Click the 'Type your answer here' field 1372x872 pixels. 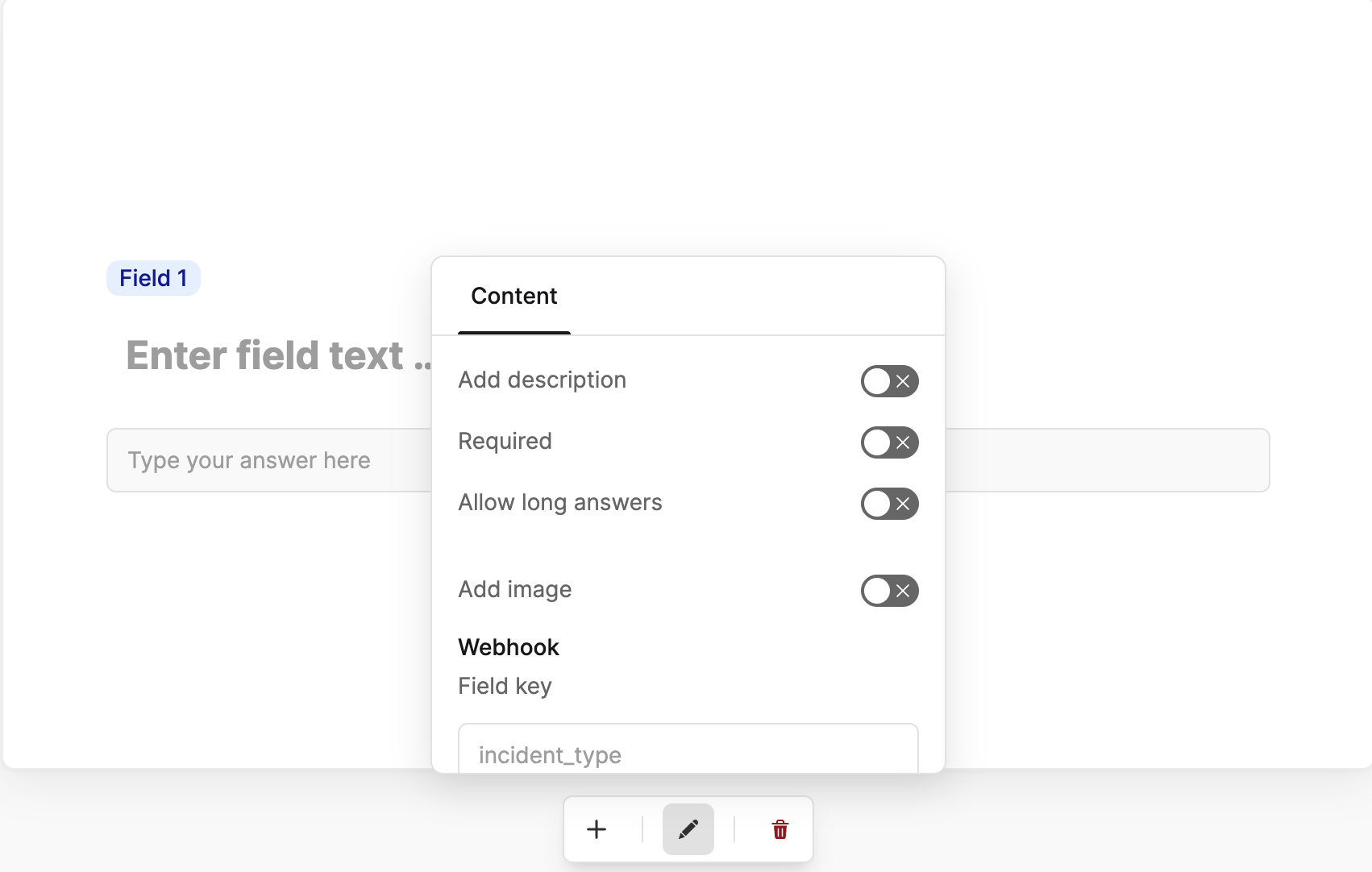pos(688,460)
